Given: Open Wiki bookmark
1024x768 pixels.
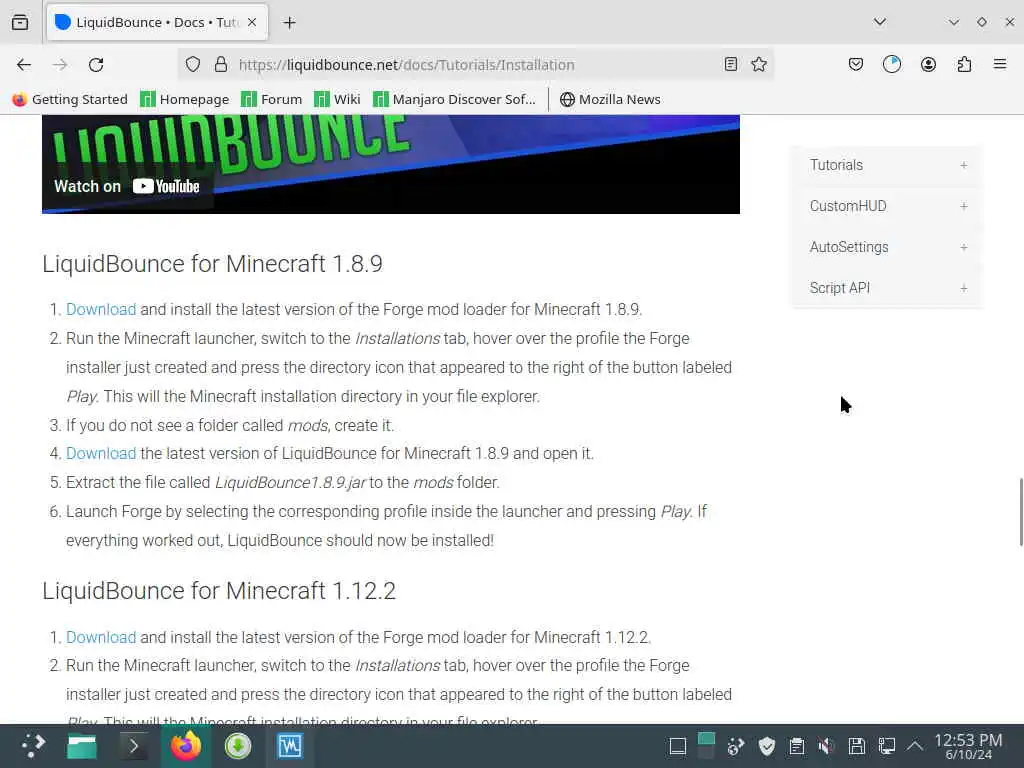Looking at the screenshot, I should pos(337,99).
